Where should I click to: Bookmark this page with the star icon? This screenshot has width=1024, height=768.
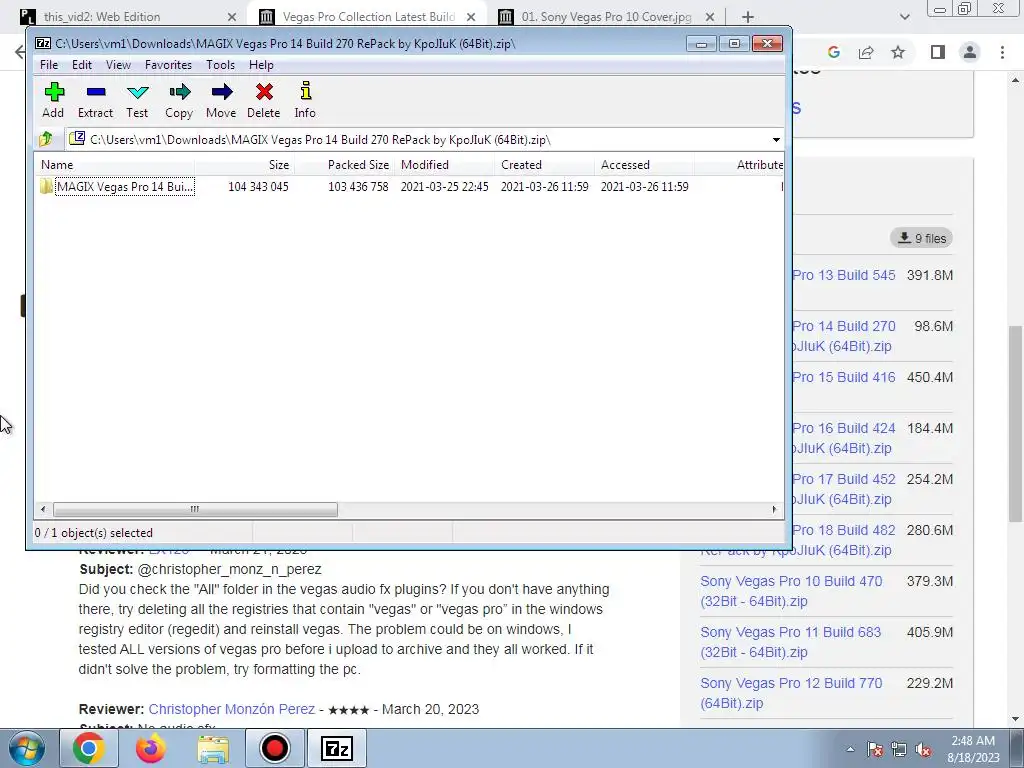898,52
